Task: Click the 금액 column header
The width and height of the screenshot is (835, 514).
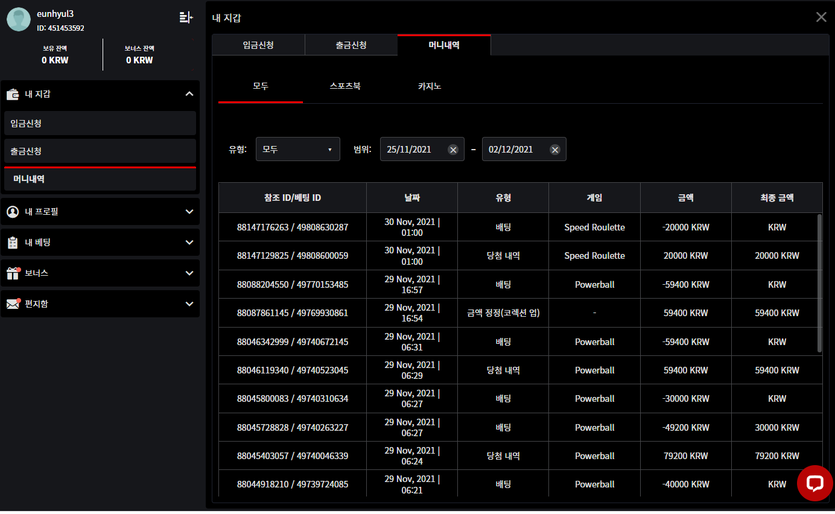Action: [686, 198]
